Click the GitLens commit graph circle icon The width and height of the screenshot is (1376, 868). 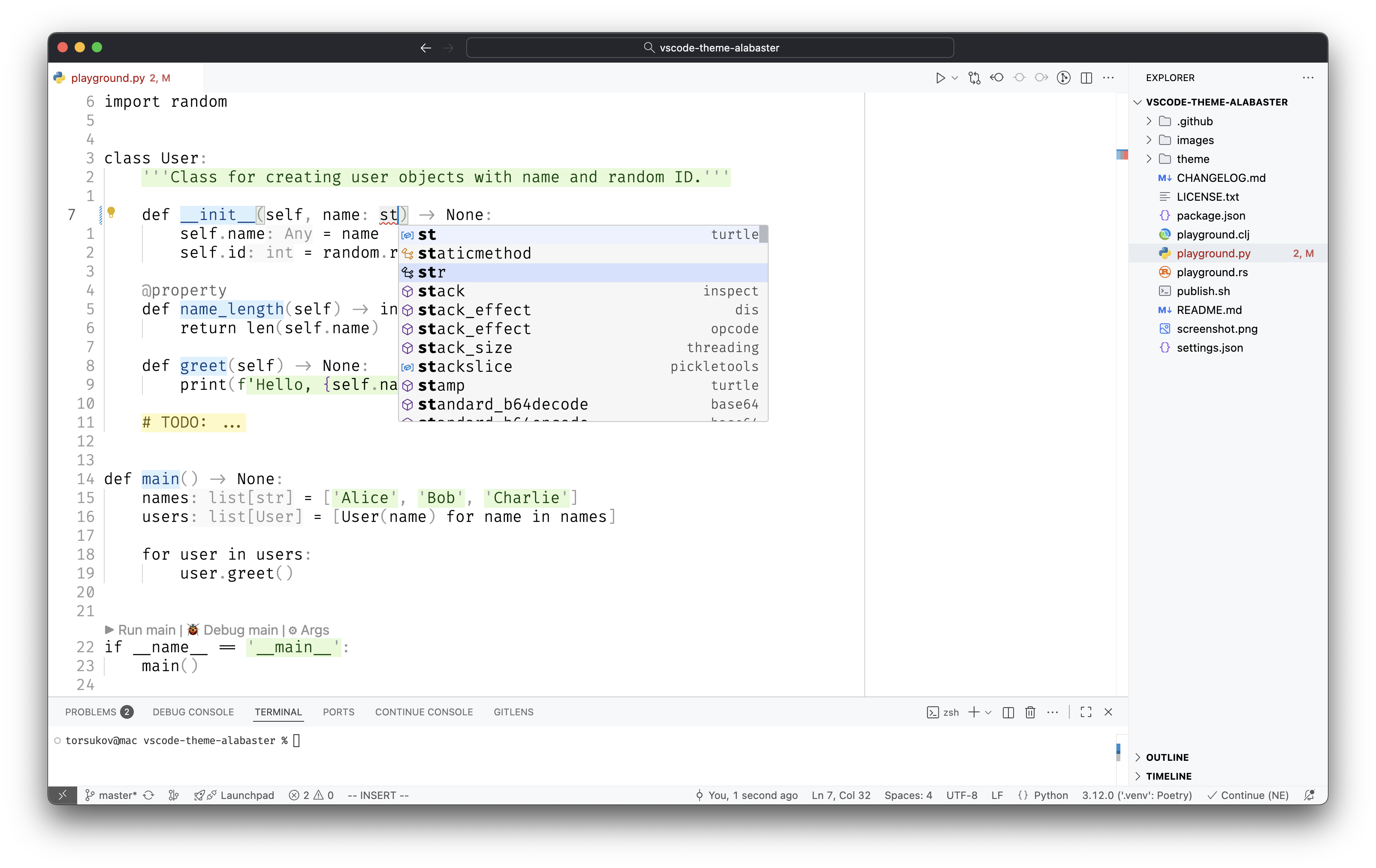pyautogui.click(x=1063, y=78)
